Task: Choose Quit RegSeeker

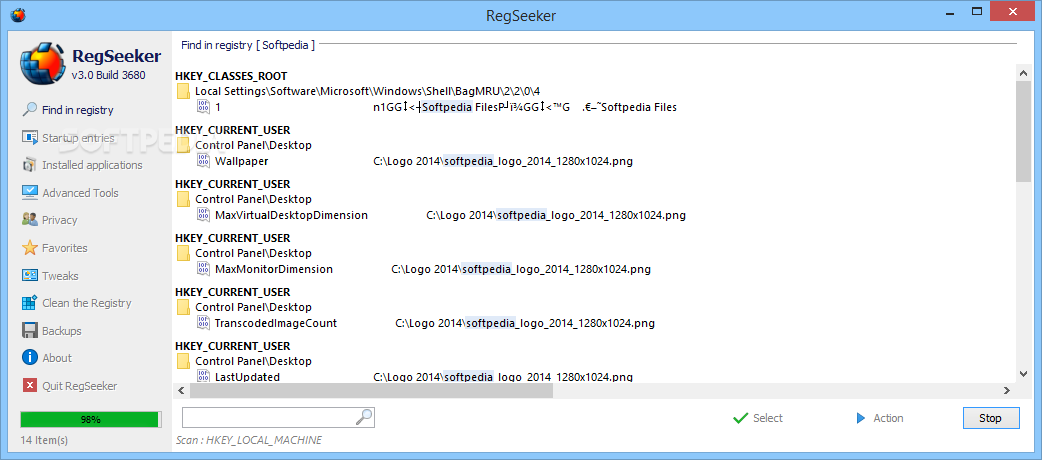Action: [x=80, y=386]
